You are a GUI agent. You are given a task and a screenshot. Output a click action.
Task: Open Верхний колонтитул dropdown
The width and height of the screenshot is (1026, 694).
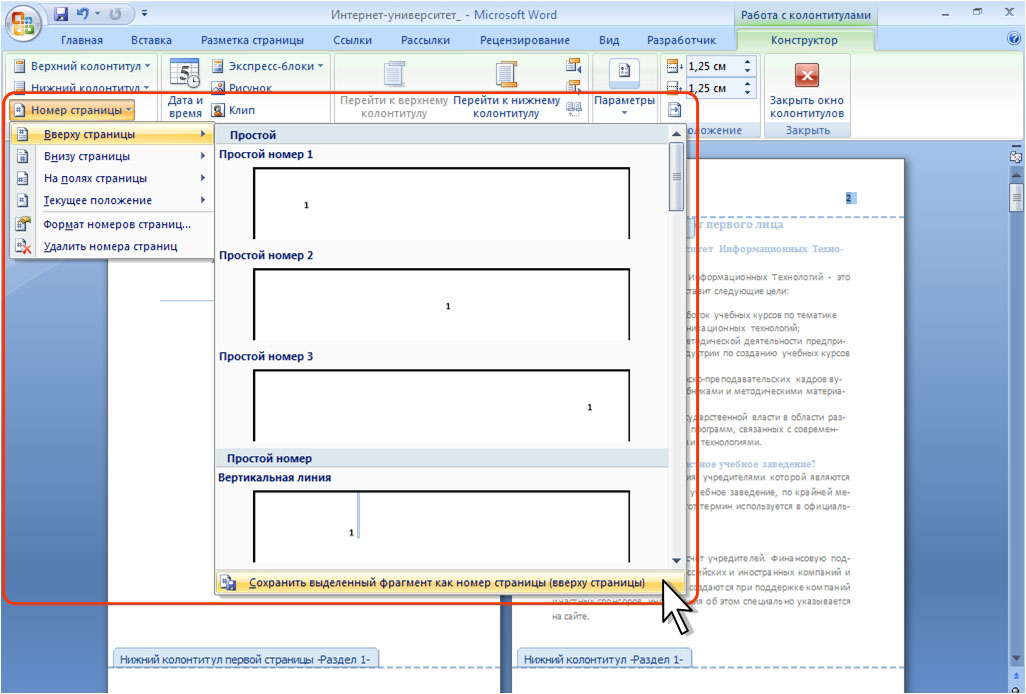pos(82,66)
